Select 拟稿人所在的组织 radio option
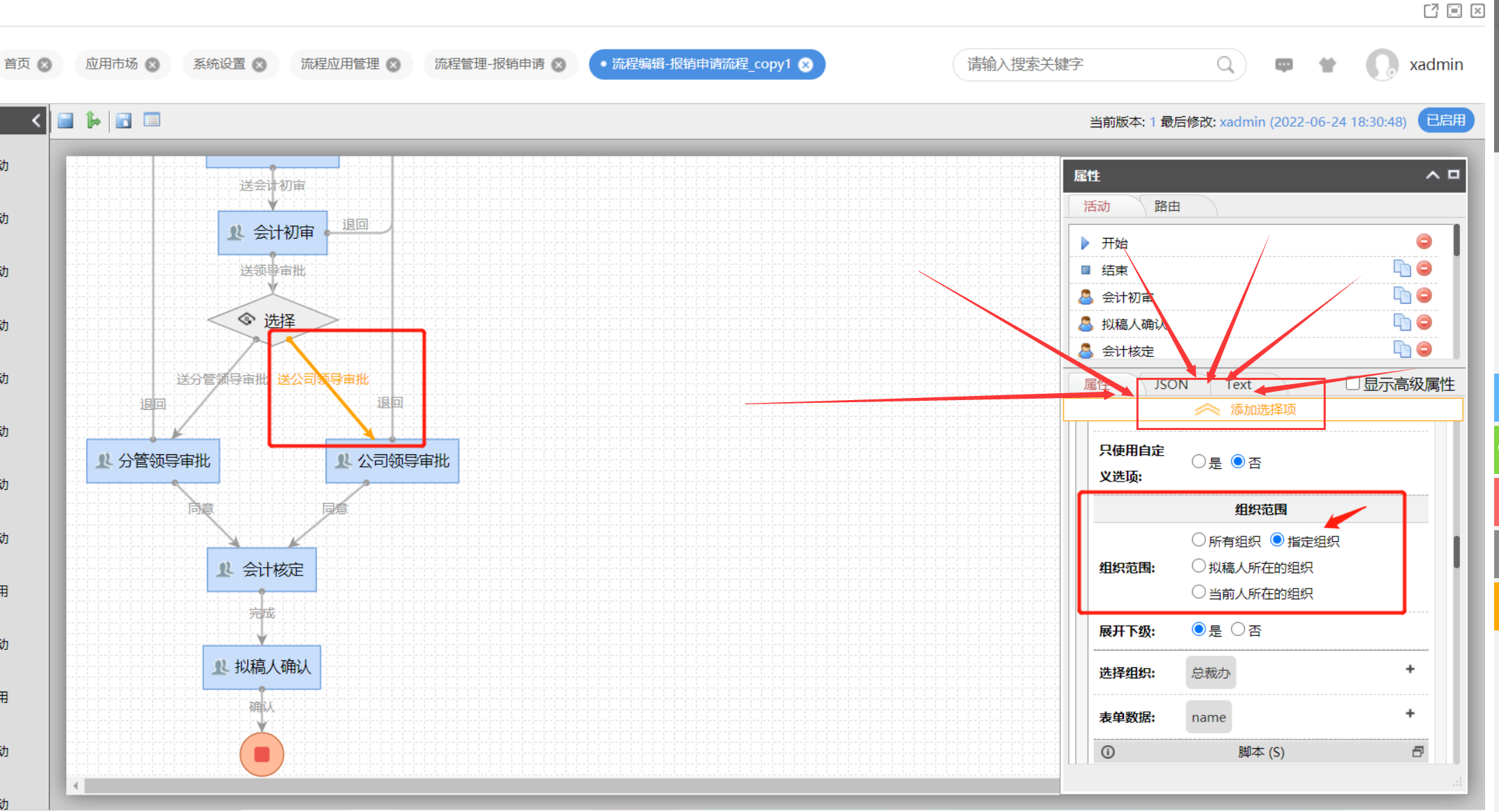1499x812 pixels. [x=1198, y=566]
